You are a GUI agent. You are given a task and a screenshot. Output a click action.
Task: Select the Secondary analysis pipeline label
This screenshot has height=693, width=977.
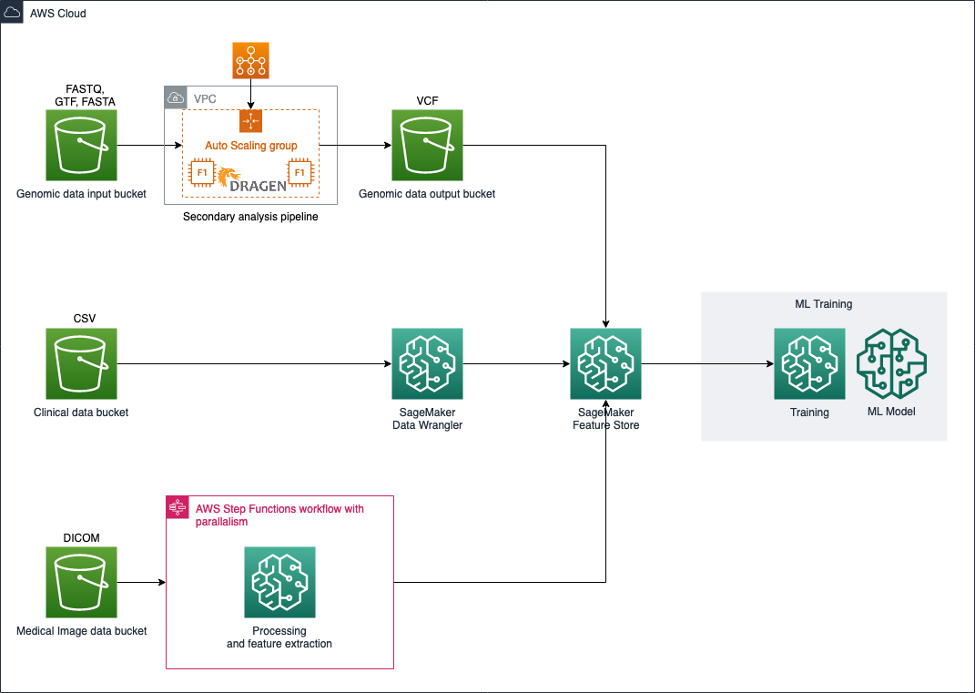click(250, 216)
